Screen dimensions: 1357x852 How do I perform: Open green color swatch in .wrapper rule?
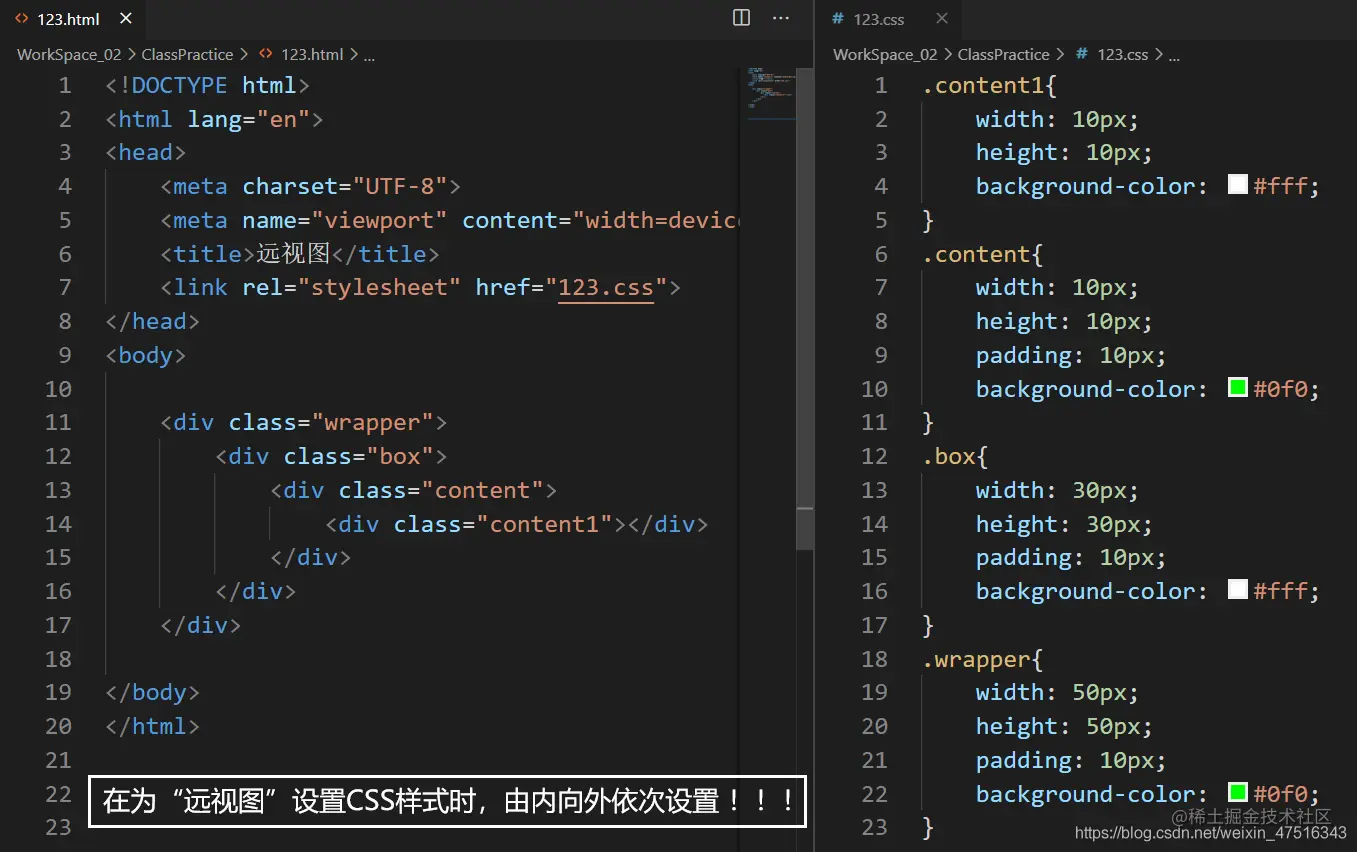pos(1238,793)
